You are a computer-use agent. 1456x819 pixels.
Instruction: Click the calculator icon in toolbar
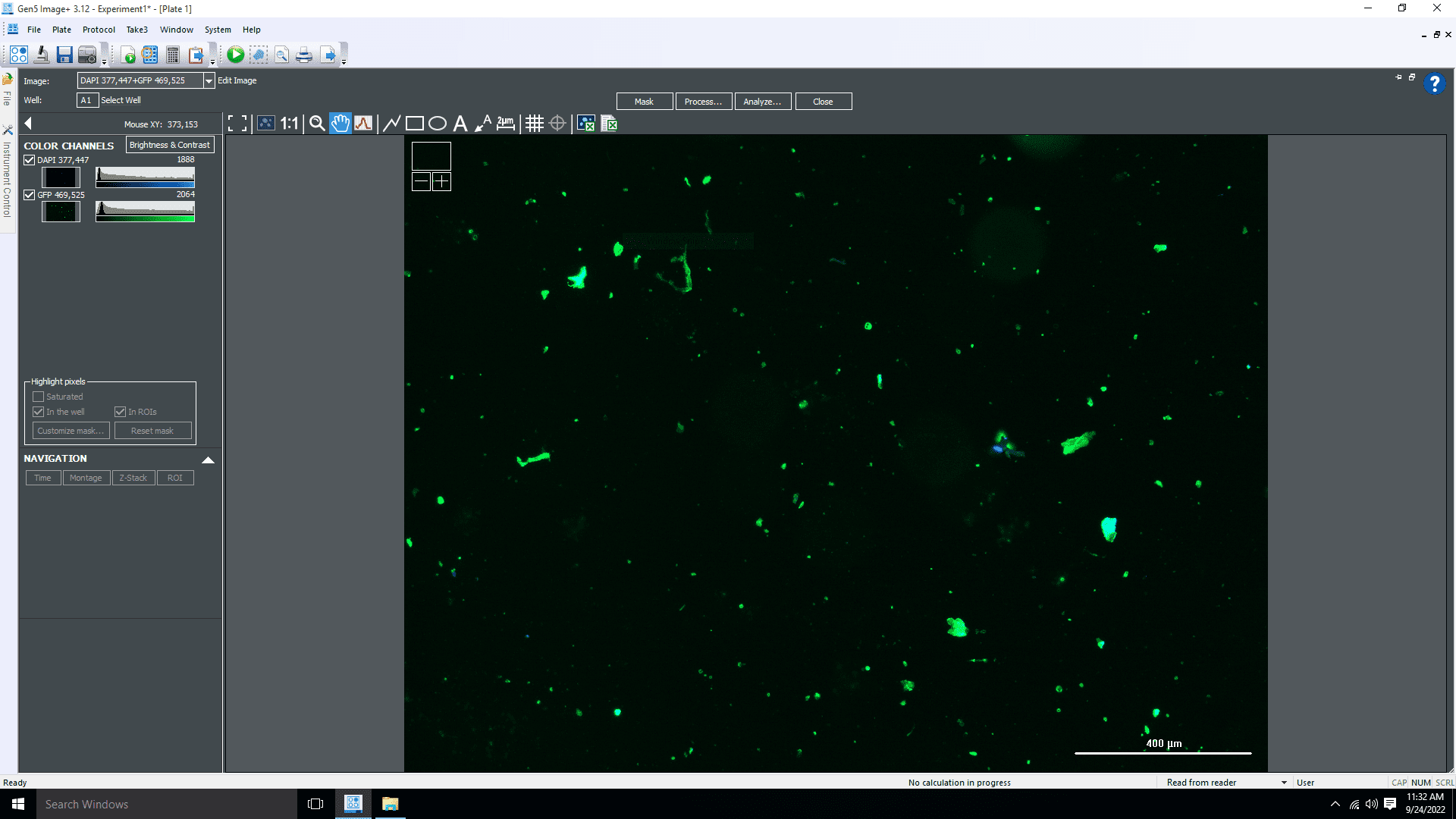click(x=173, y=55)
